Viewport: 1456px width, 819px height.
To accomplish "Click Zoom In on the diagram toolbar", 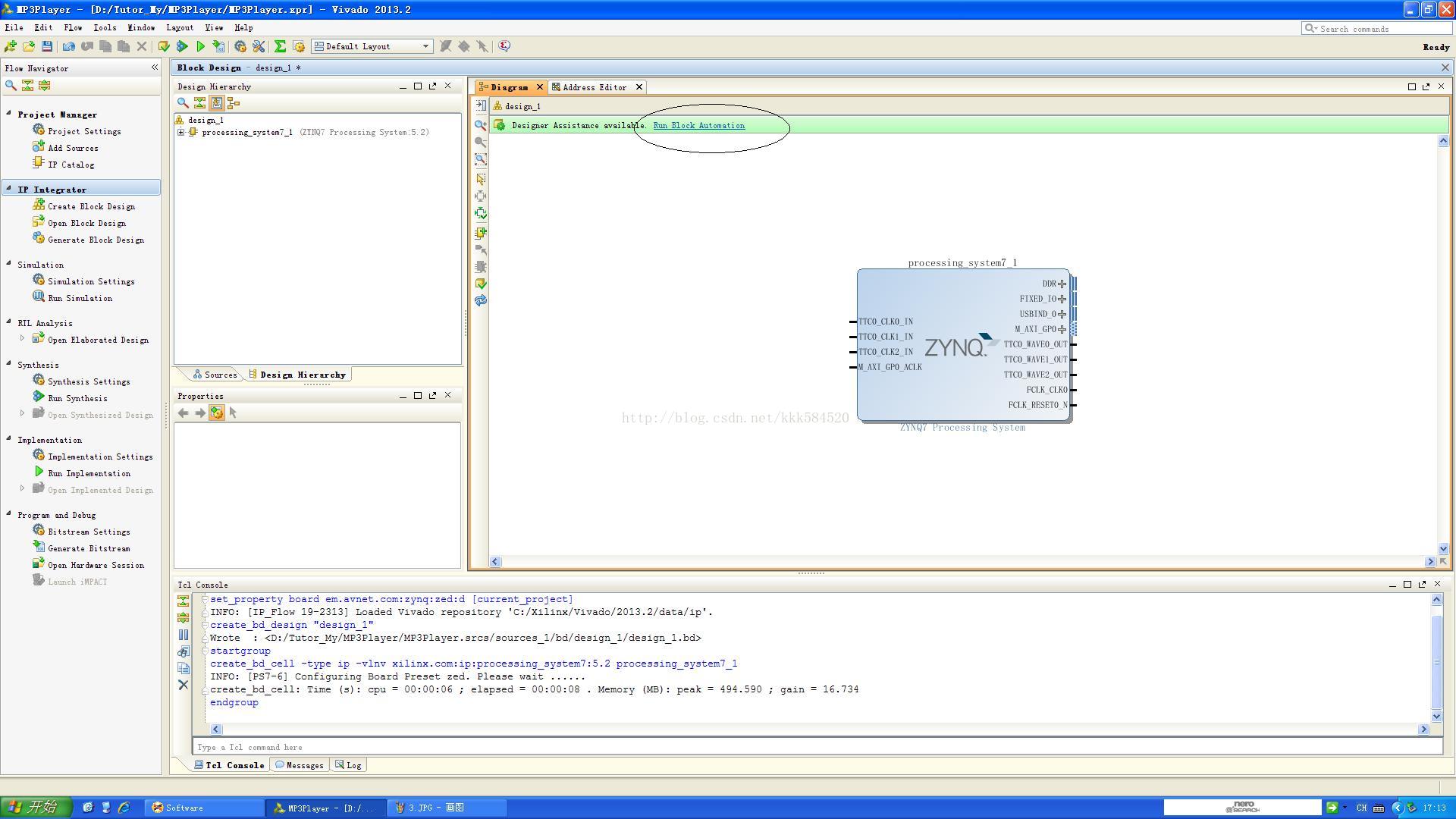I will click(481, 125).
